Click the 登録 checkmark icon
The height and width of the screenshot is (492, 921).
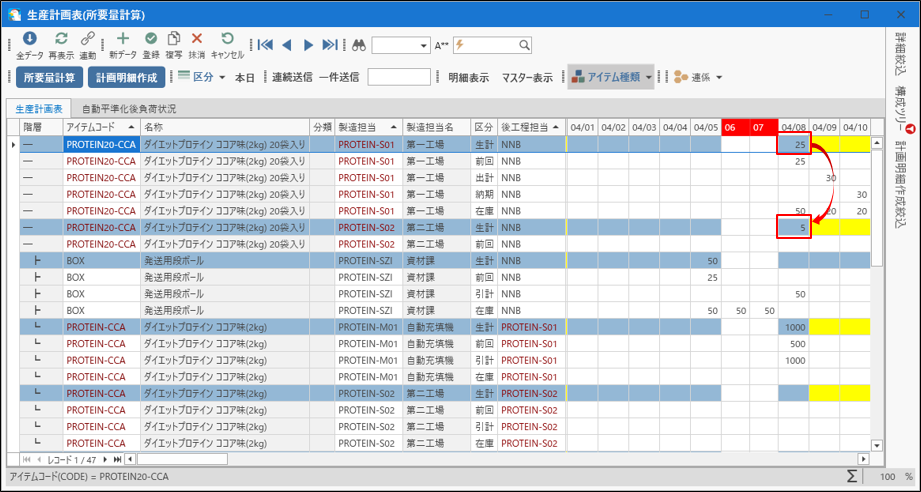click(x=151, y=38)
